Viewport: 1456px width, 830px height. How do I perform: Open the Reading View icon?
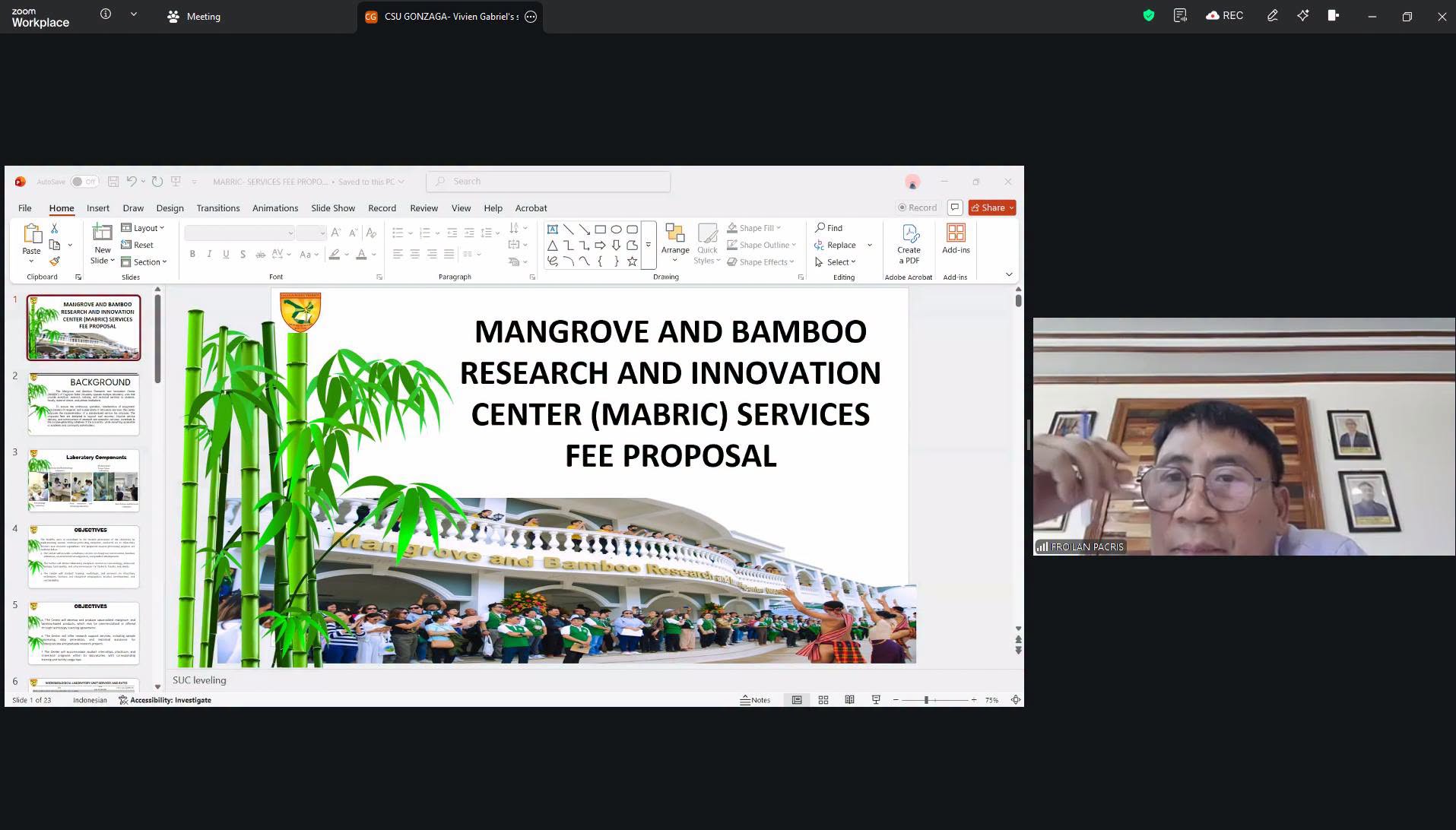[849, 700]
